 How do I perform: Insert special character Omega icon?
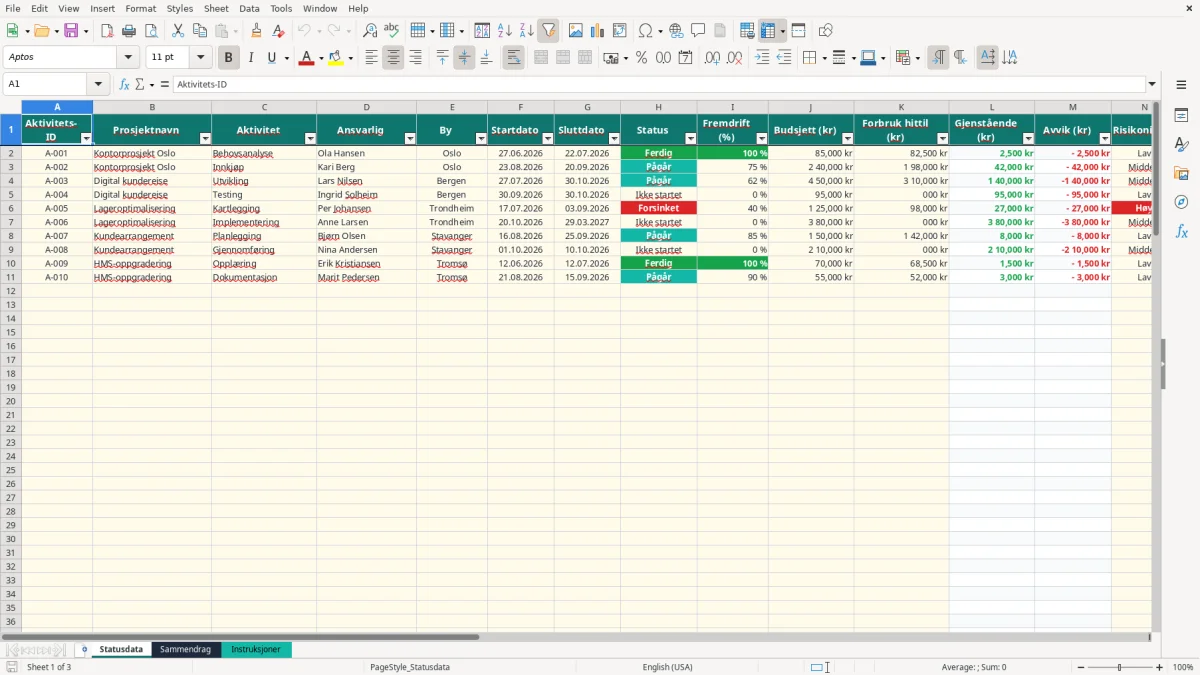[x=645, y=31]
